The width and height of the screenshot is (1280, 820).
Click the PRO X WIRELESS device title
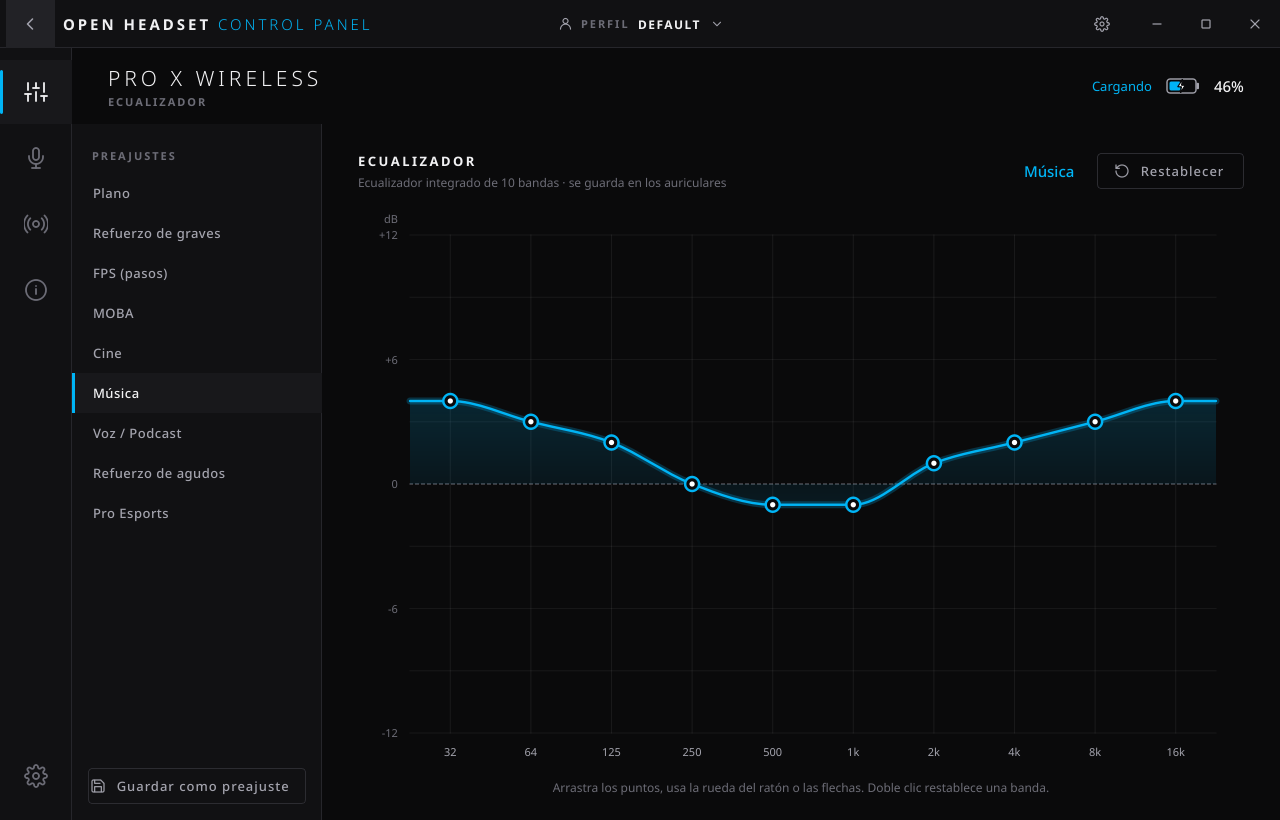(x=214, y=79)
